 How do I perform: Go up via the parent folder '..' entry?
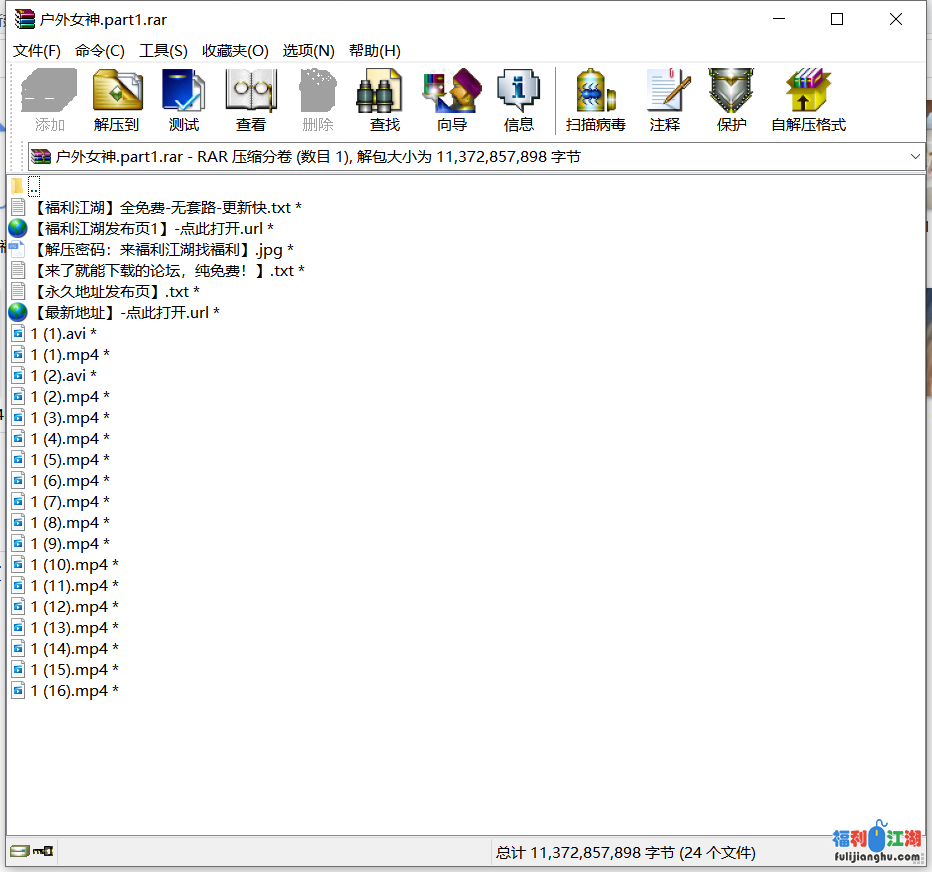(x=34, y=187)
